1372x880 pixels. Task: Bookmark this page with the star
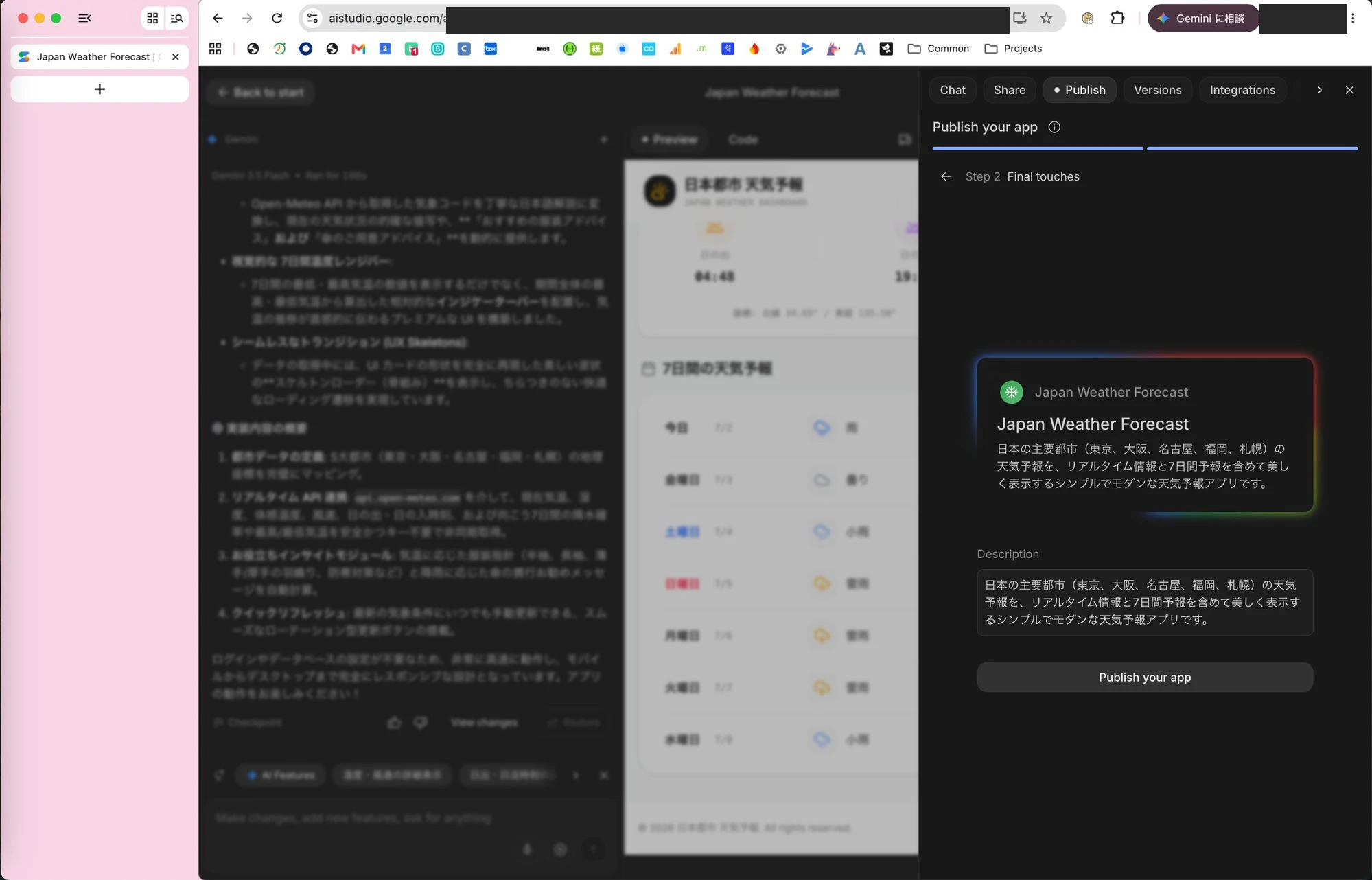click(x=1046, y=19)
